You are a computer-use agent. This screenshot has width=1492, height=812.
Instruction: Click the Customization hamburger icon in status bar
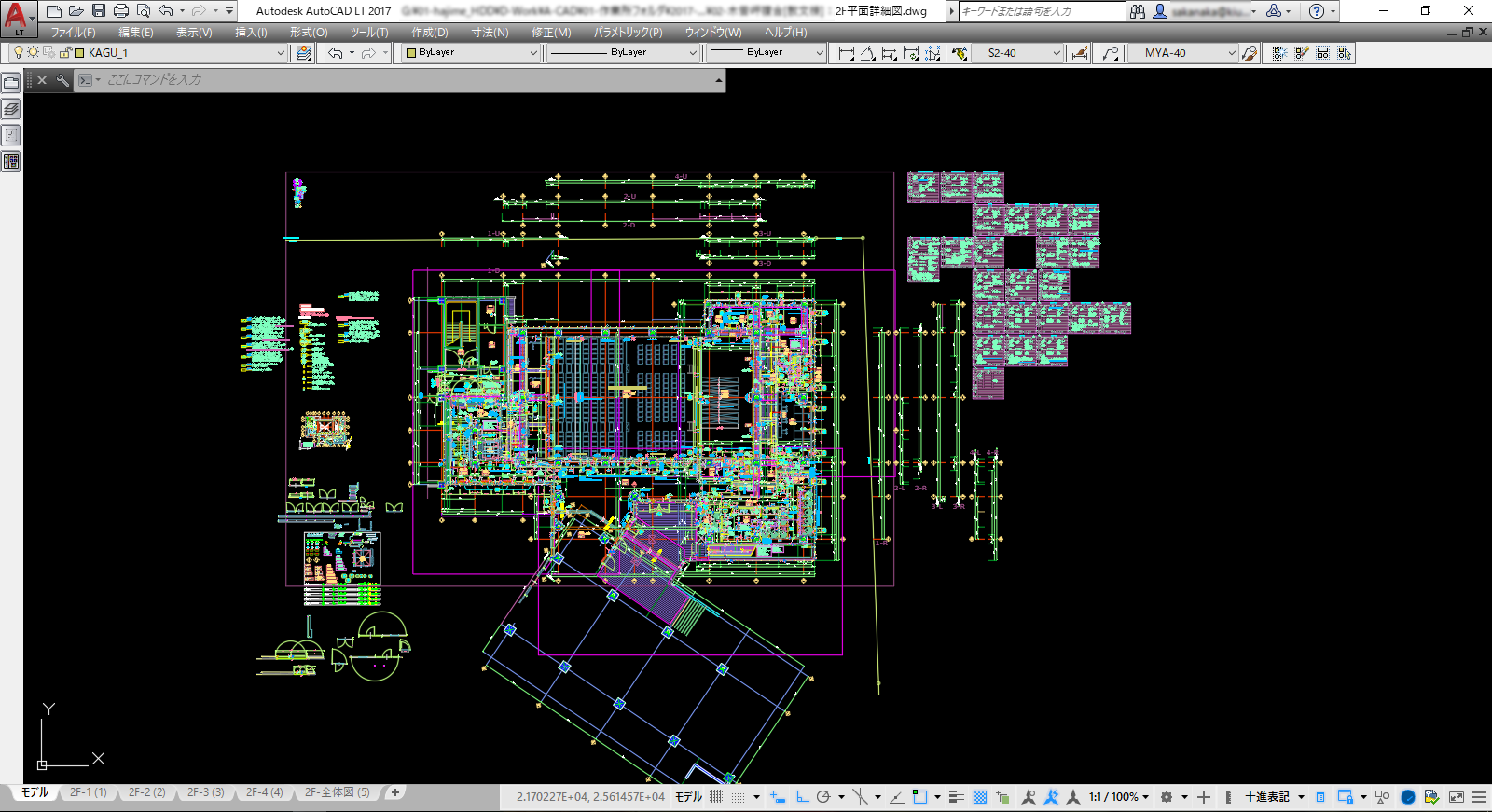click(x=1479, y=797)
